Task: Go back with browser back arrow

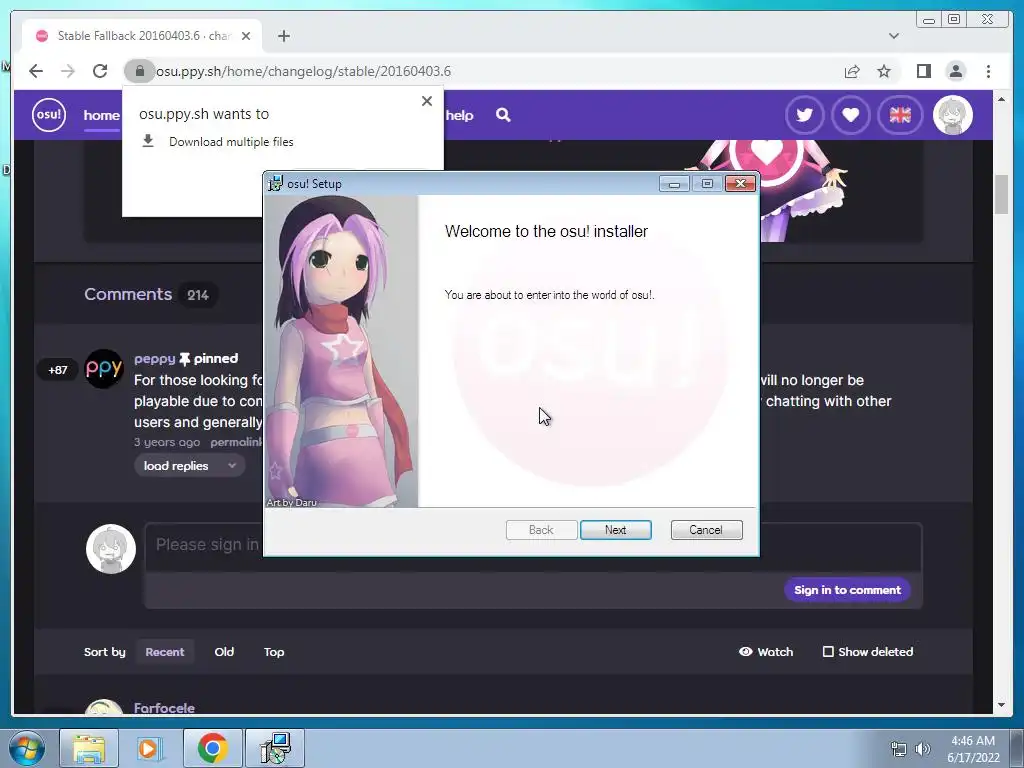Action: [36, 71]
